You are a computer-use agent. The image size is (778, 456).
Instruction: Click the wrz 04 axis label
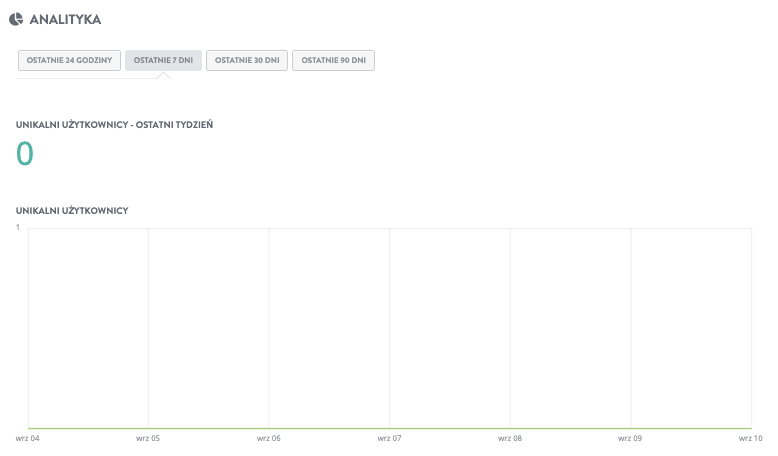pyautogui.click(x=27, y=438)
